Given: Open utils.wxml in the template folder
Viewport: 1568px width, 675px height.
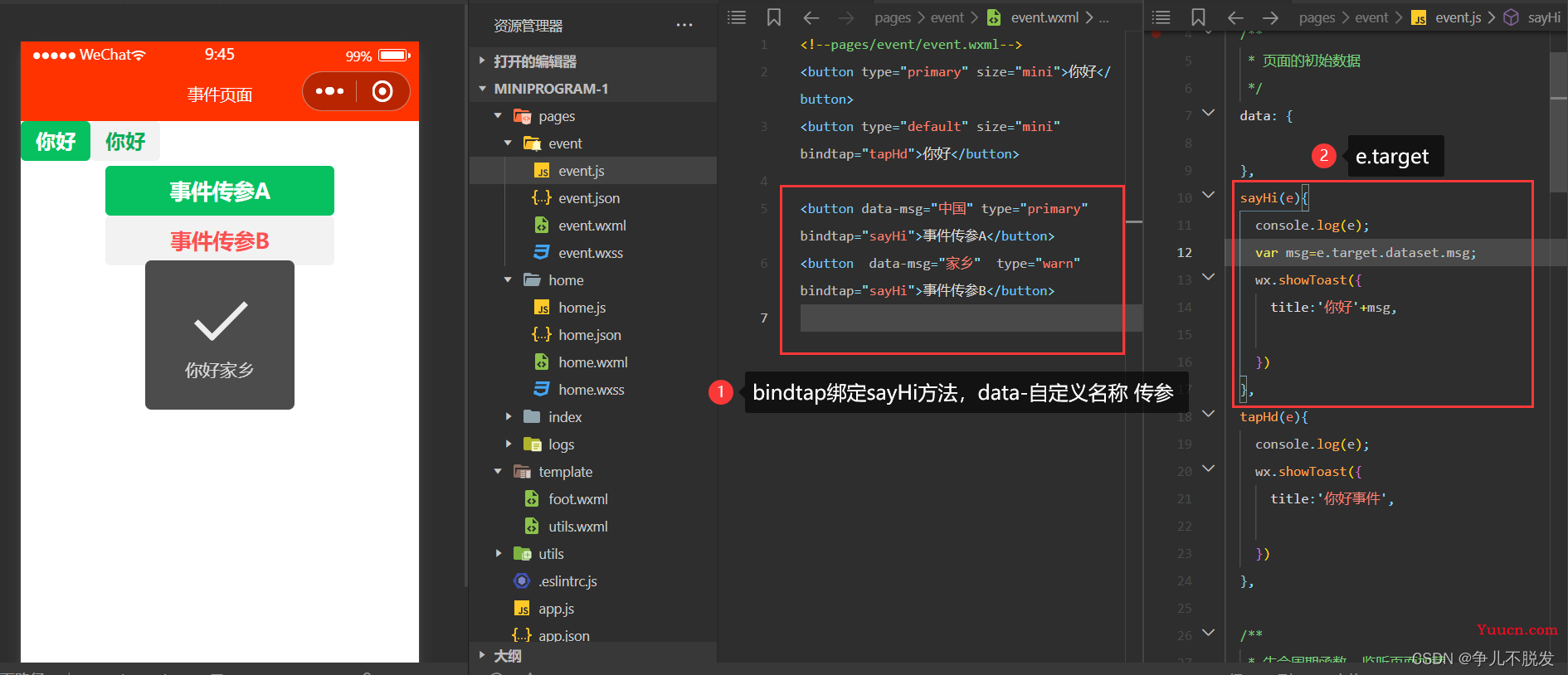Looking at the screenshot, I should tap(593, 527).
